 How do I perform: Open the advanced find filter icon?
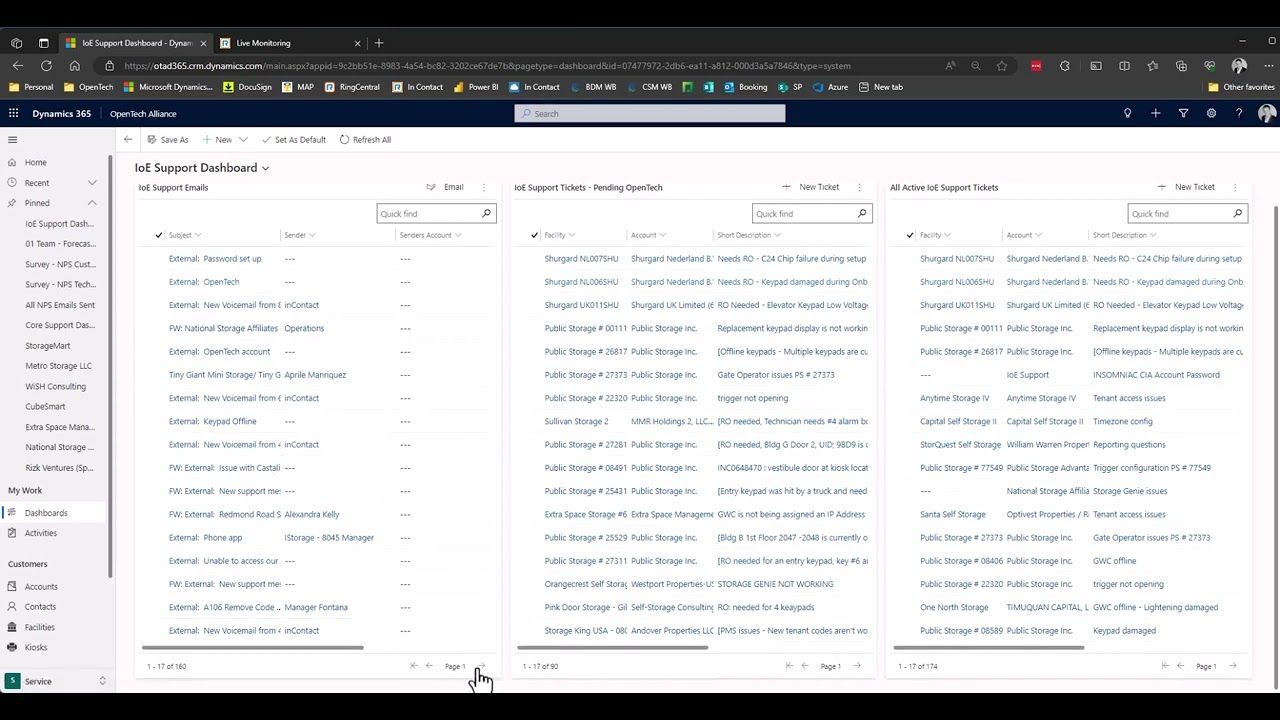(x=1183, y=113)
